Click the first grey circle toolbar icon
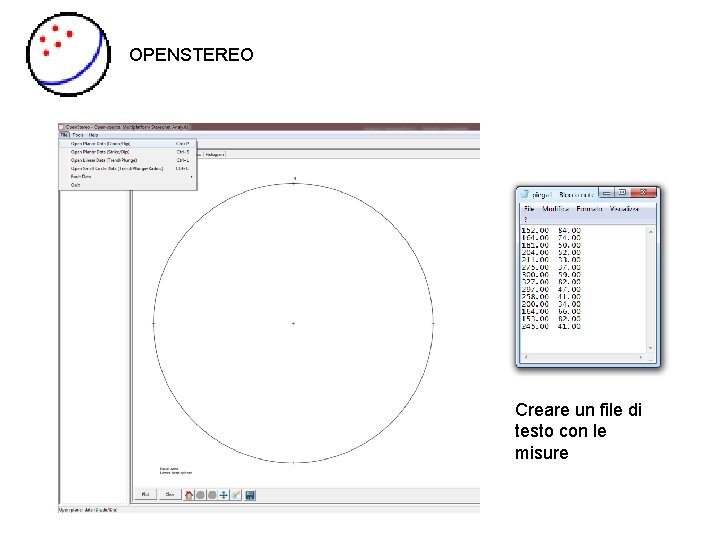The image size is (720, 540). 200,495
